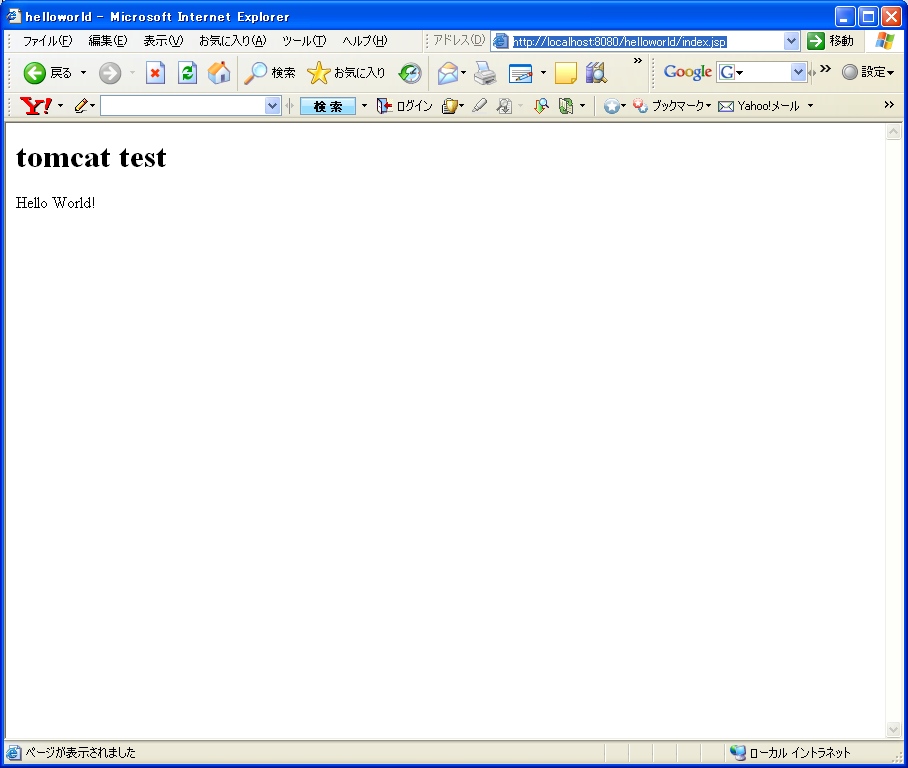This screenshot has width=908, height=768.
Task: Open the 編集(E) menu
Action: 108,41
